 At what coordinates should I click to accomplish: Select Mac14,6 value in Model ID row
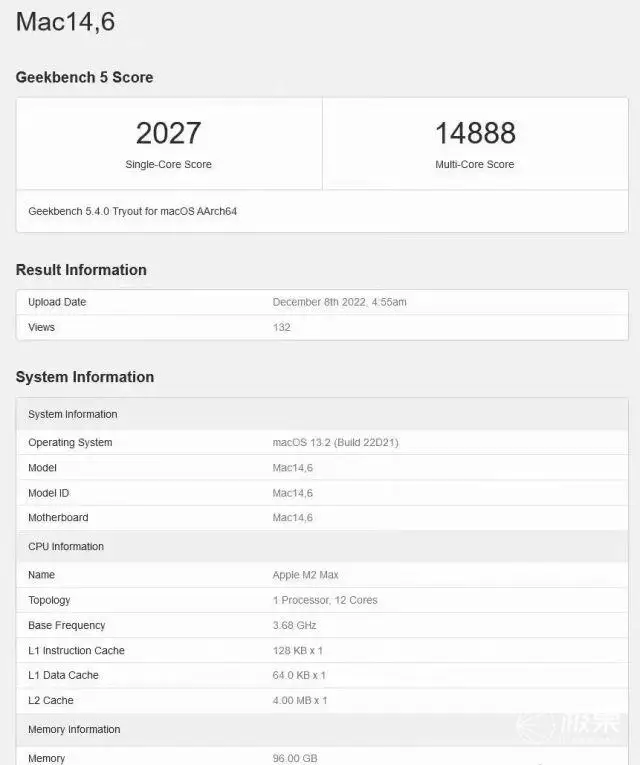[293, 493]
